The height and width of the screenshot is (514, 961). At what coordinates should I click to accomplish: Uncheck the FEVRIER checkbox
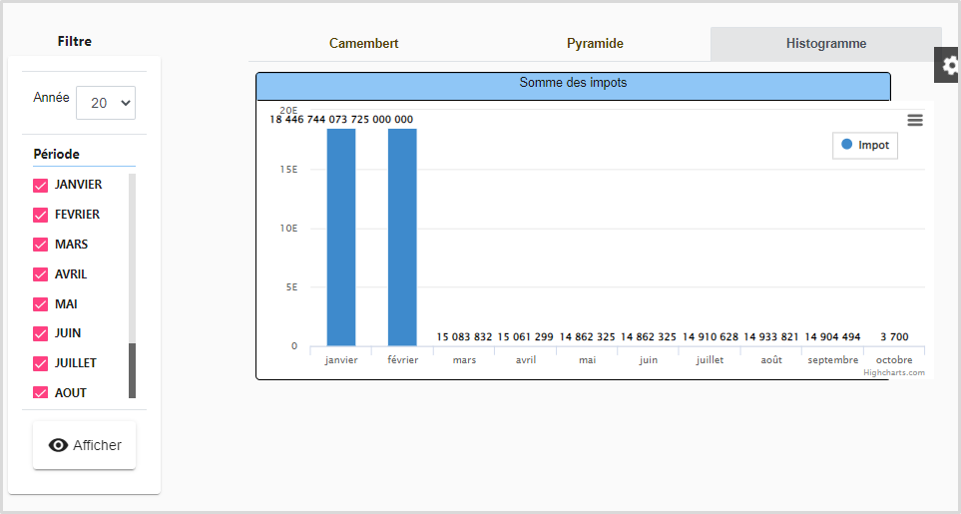pyautogui.click(x=40, y=215)
